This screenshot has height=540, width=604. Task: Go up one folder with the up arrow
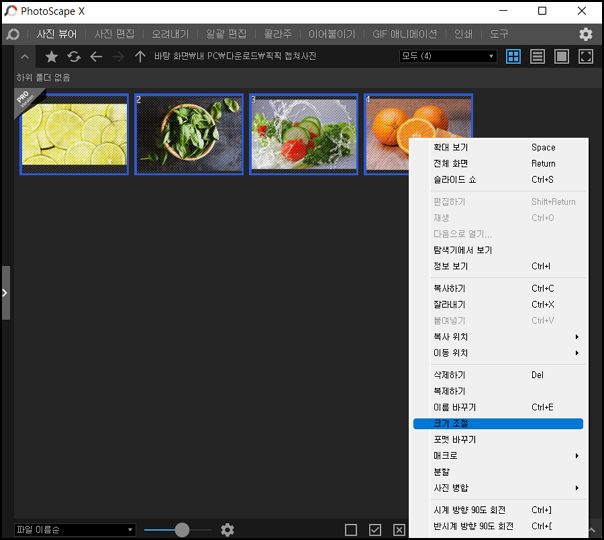point(140,57)
